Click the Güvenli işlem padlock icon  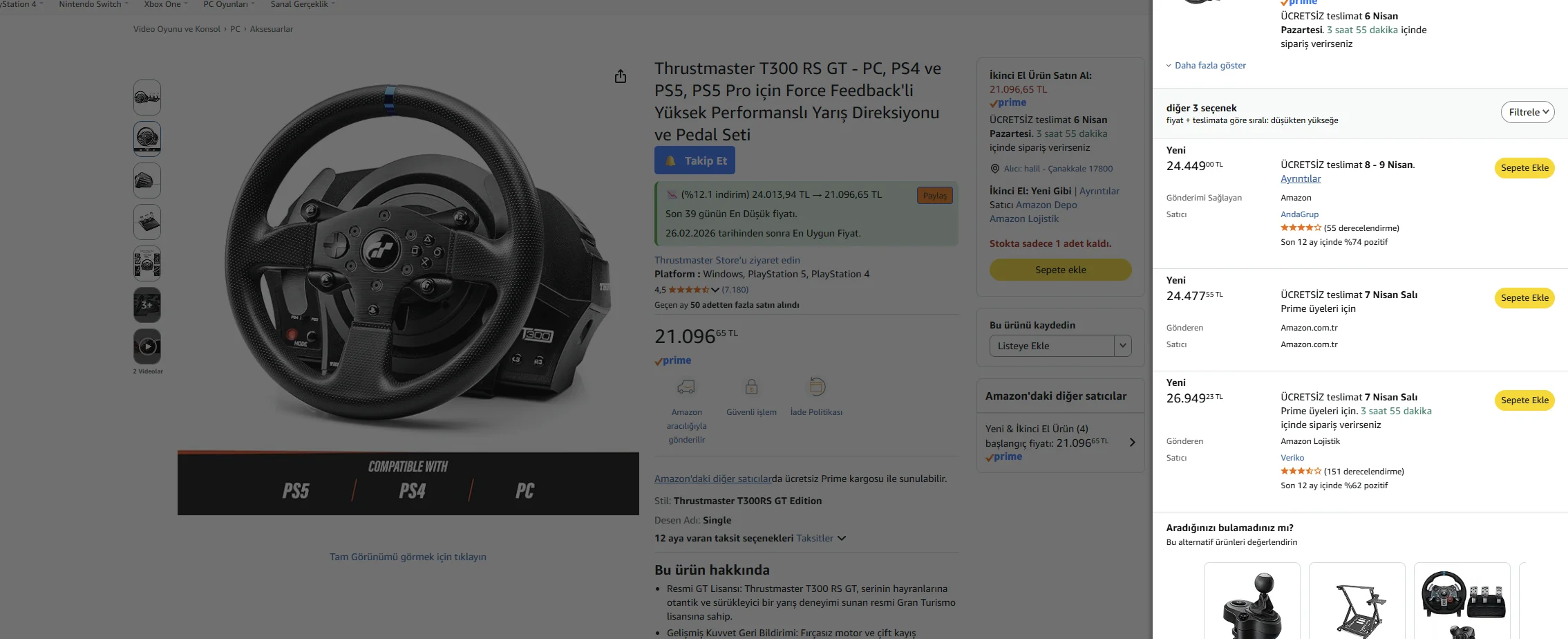click(x=751, y=386)
